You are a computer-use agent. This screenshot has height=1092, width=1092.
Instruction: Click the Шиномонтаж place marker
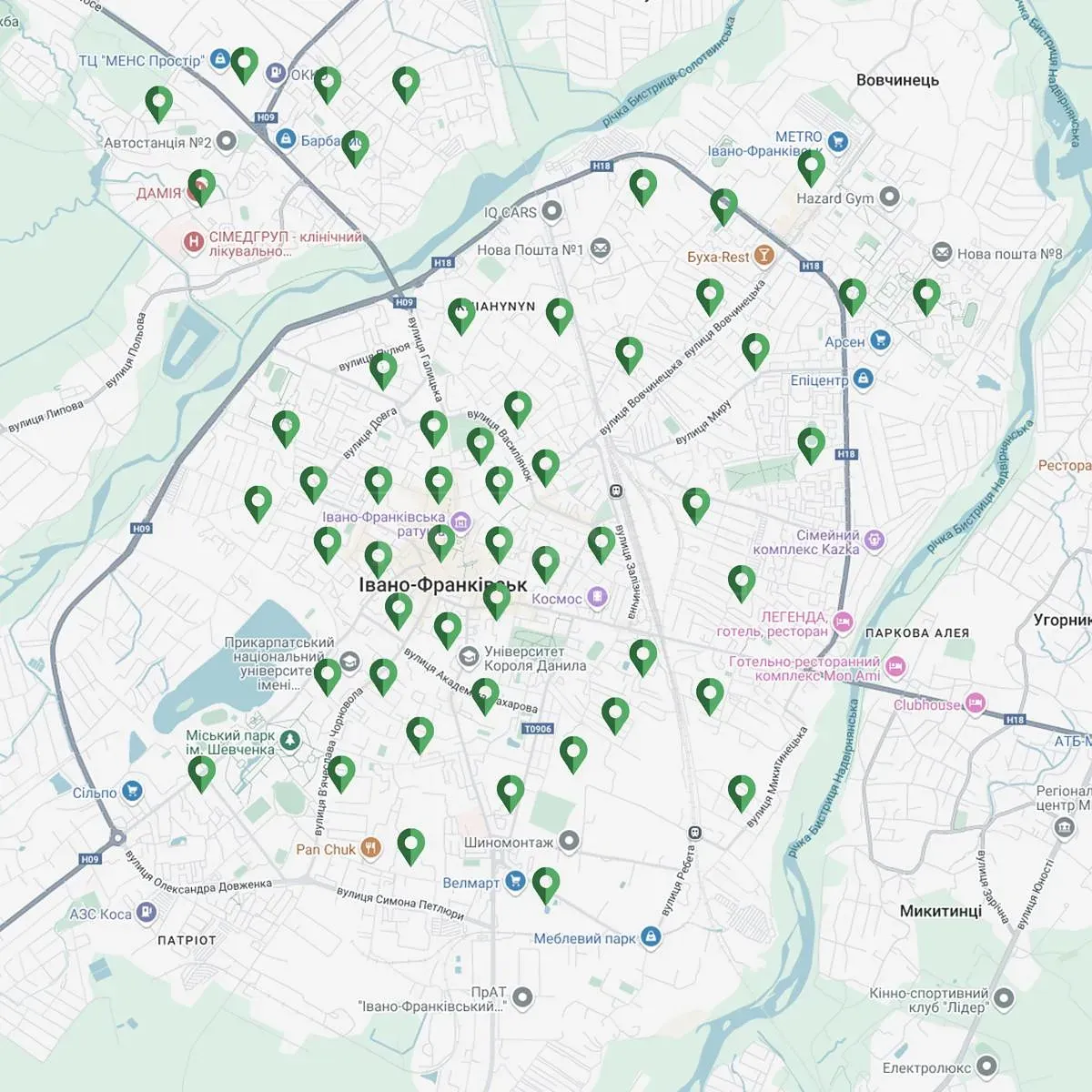click(x=570, y=841)
